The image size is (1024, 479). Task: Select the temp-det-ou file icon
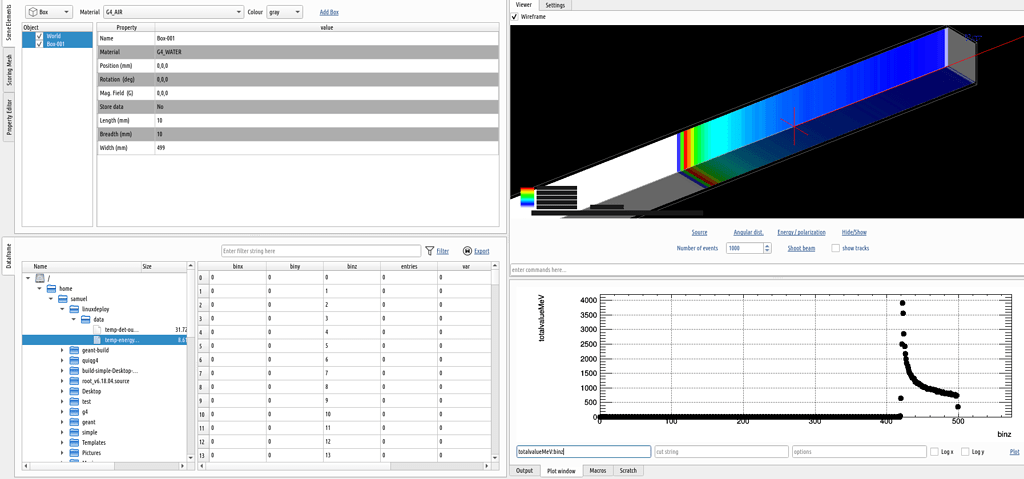[x=97, y=329]
